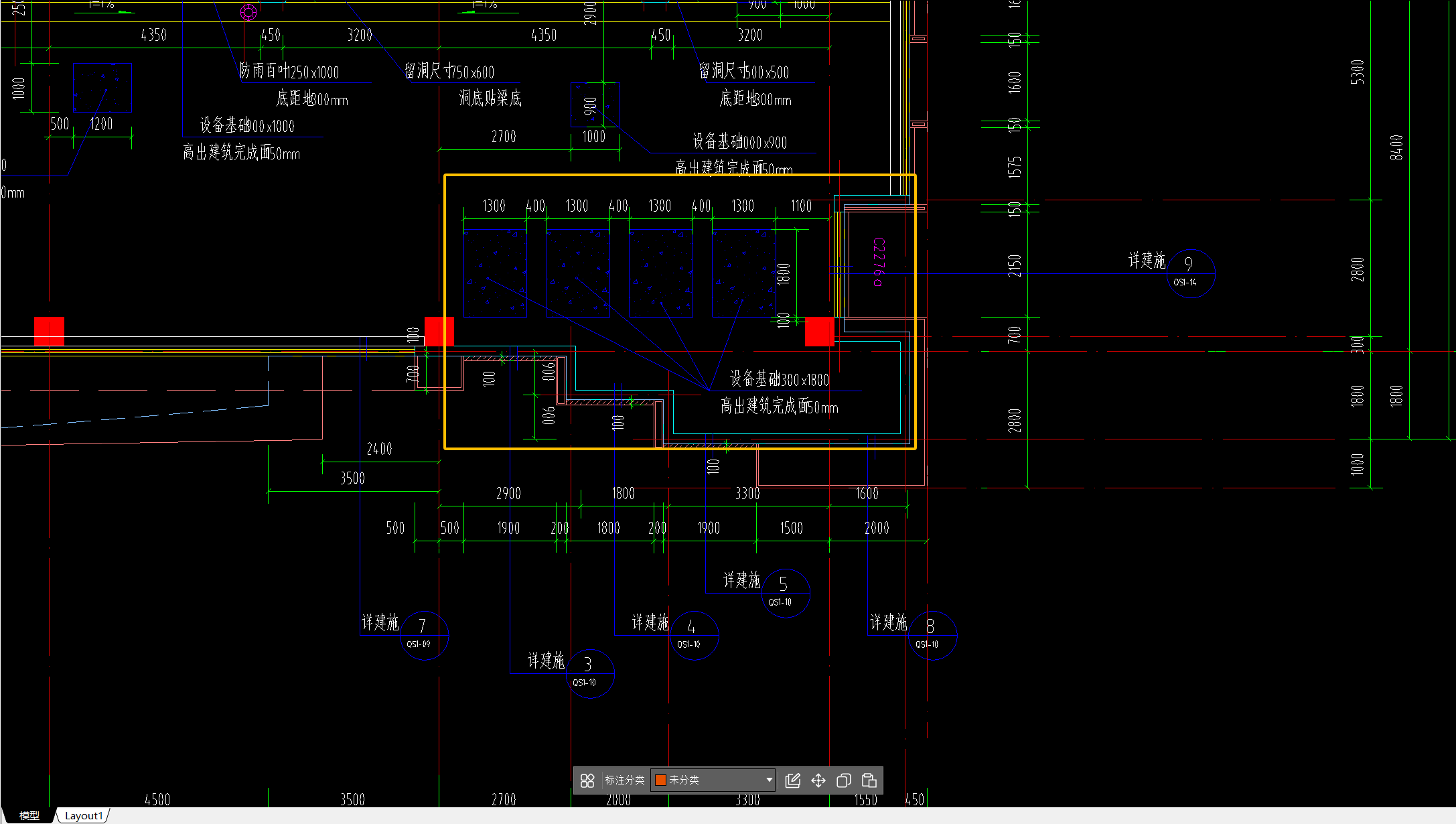Switch to the Layout1 tab
1456x824 pixels.
[x=84, y=815]
